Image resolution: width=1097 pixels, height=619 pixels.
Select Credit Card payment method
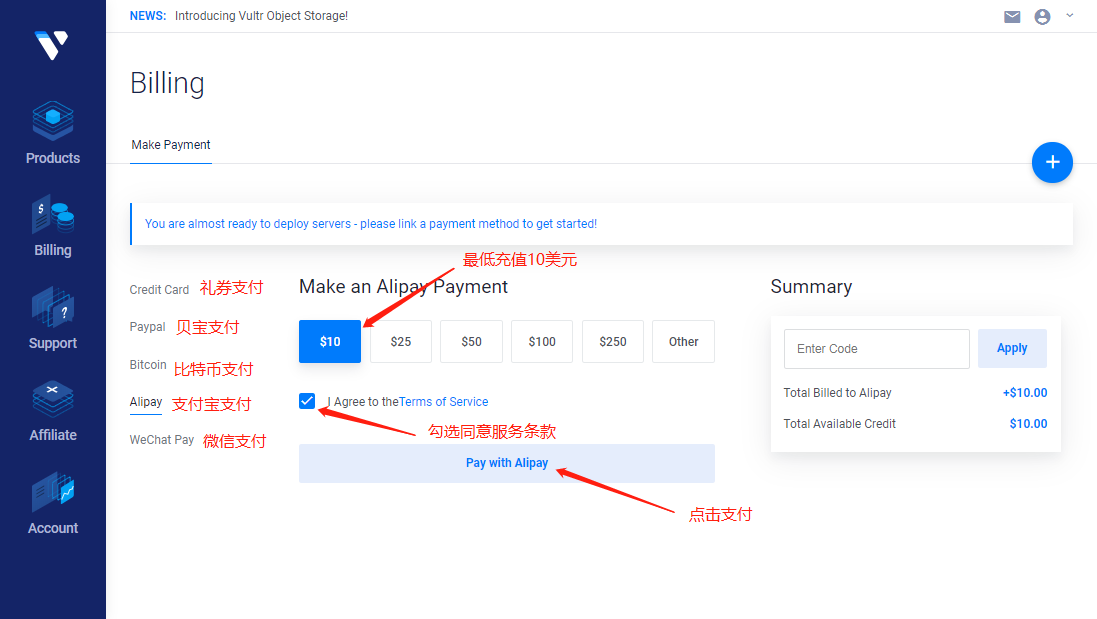[x=159, y=290]
